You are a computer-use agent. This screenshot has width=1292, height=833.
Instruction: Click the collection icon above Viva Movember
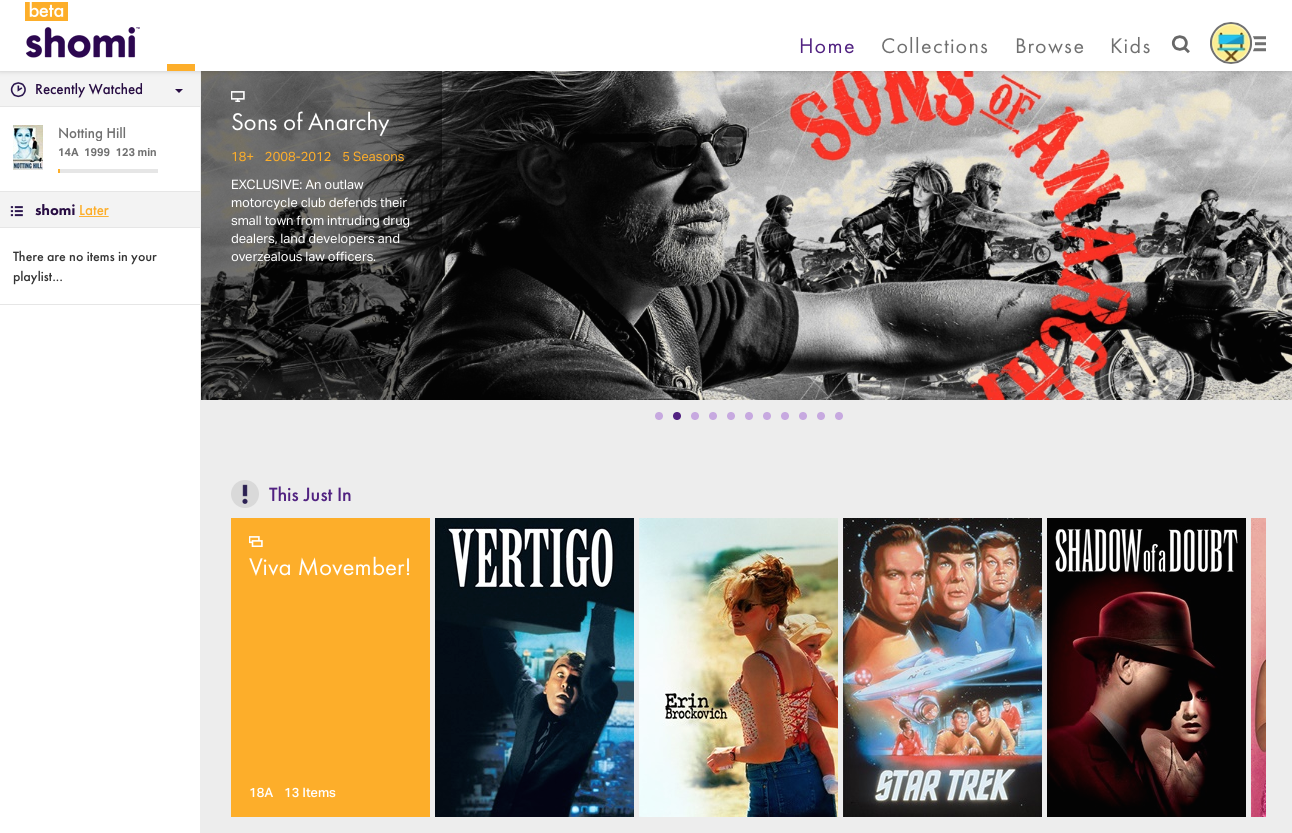coord(256,541)
